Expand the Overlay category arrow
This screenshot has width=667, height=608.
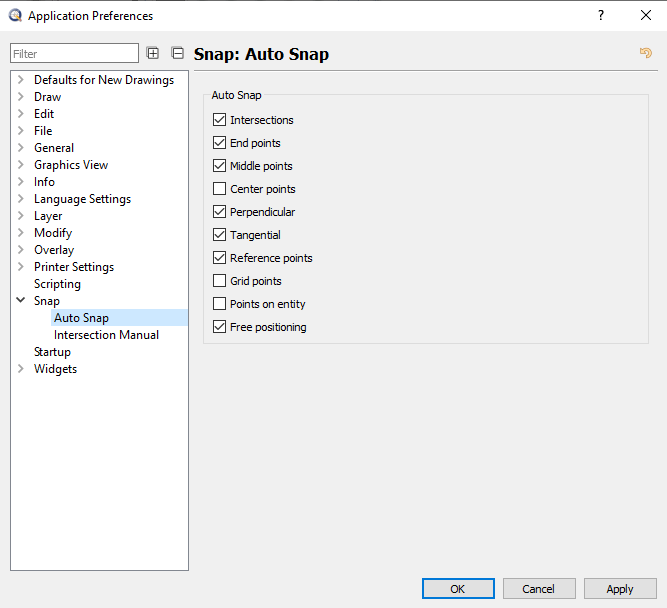20,250
